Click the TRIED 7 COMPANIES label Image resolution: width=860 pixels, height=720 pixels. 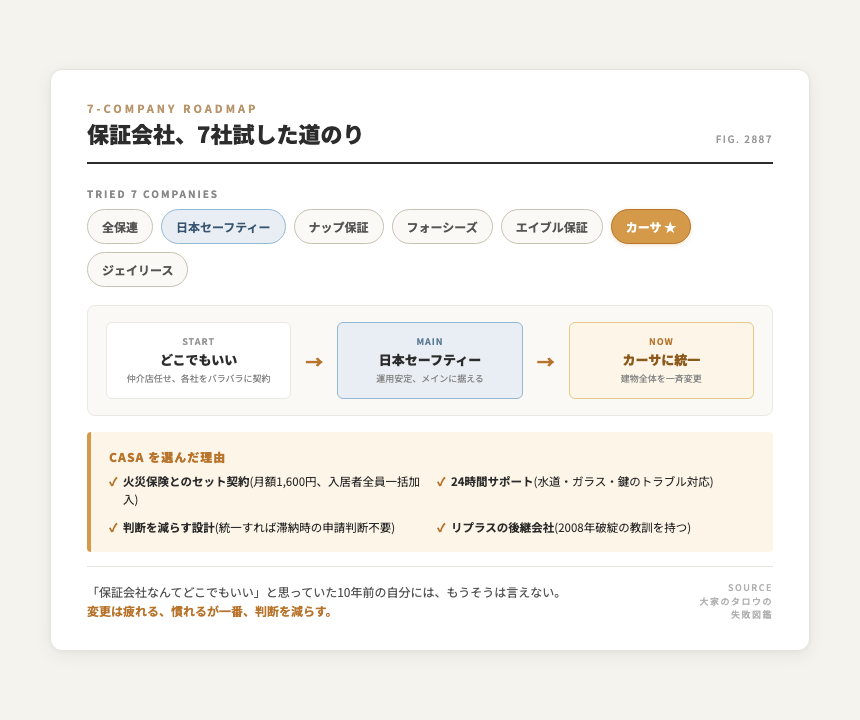[152, 194]
